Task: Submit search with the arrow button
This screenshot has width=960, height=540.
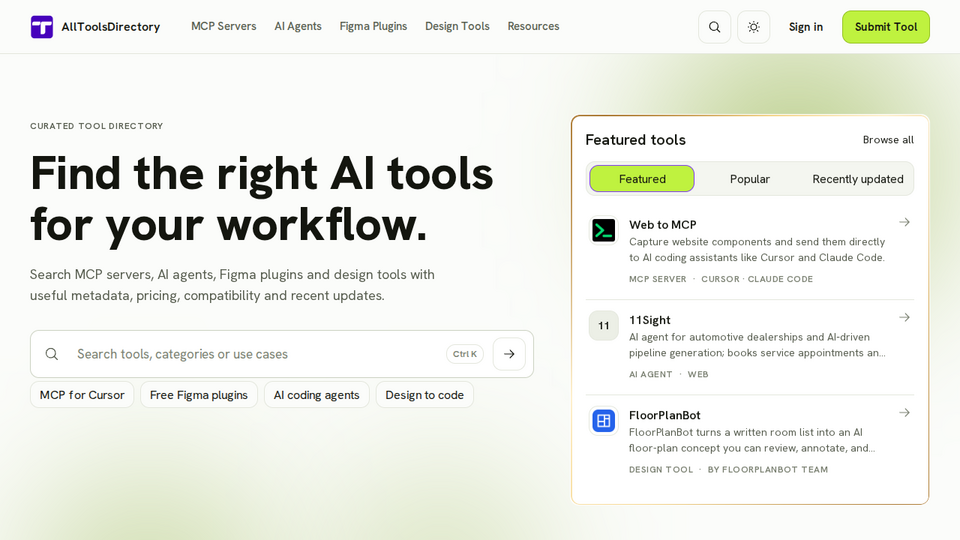Action: (x=509, y=354)
